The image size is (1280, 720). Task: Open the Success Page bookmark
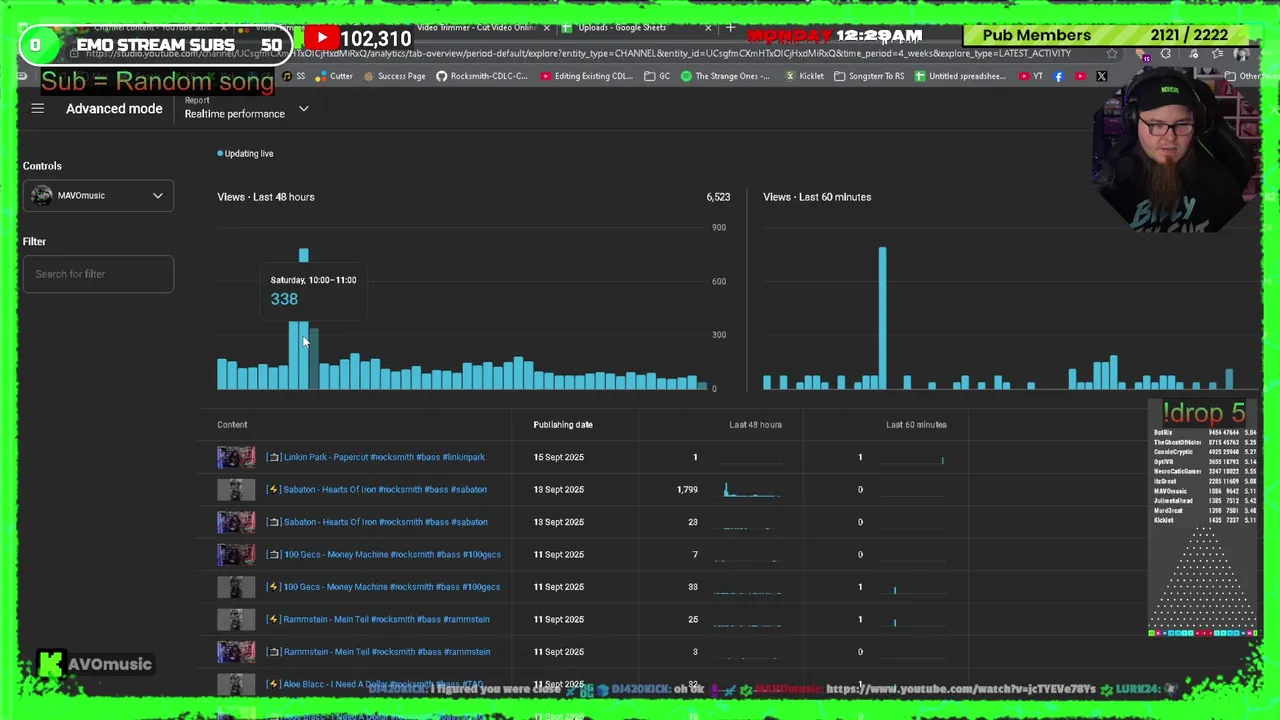395,76
